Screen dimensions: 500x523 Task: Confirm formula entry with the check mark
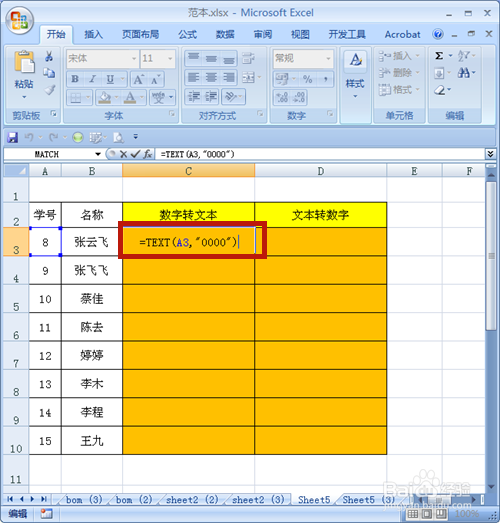click(135, 154)
